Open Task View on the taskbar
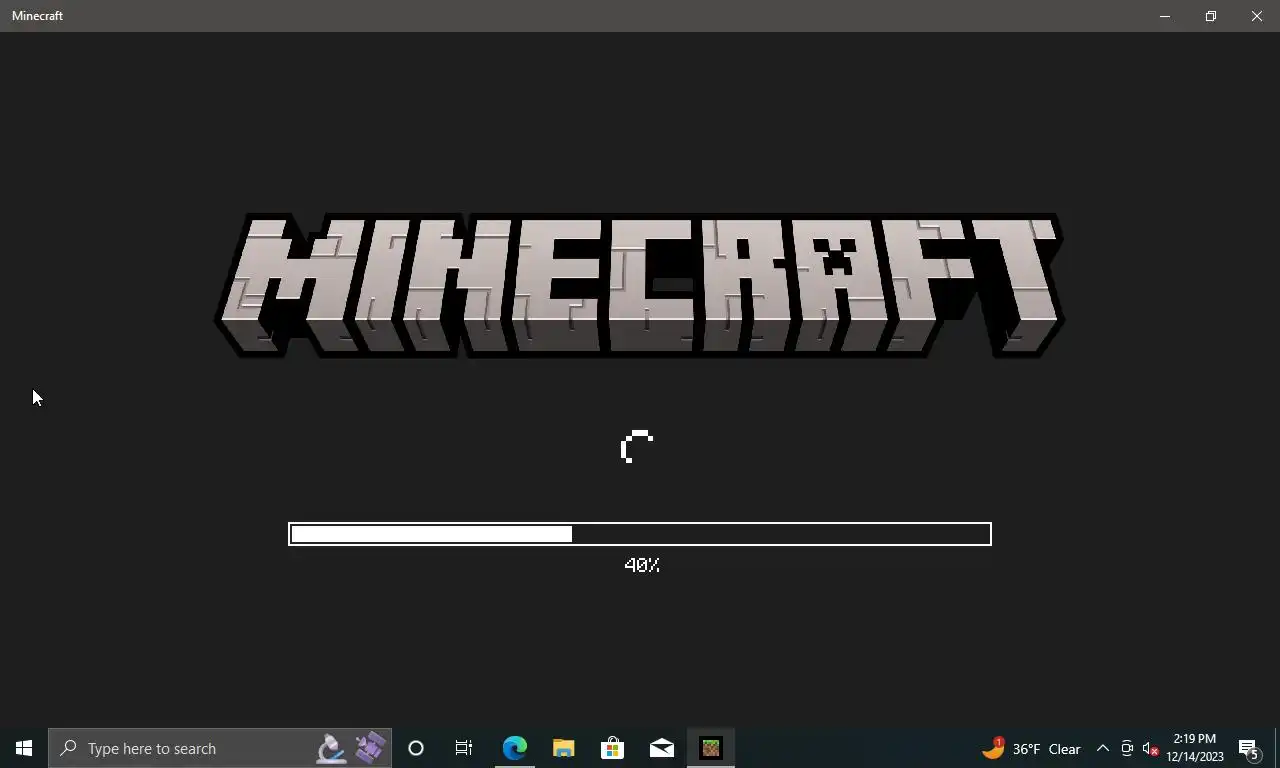 pos(464,748)
